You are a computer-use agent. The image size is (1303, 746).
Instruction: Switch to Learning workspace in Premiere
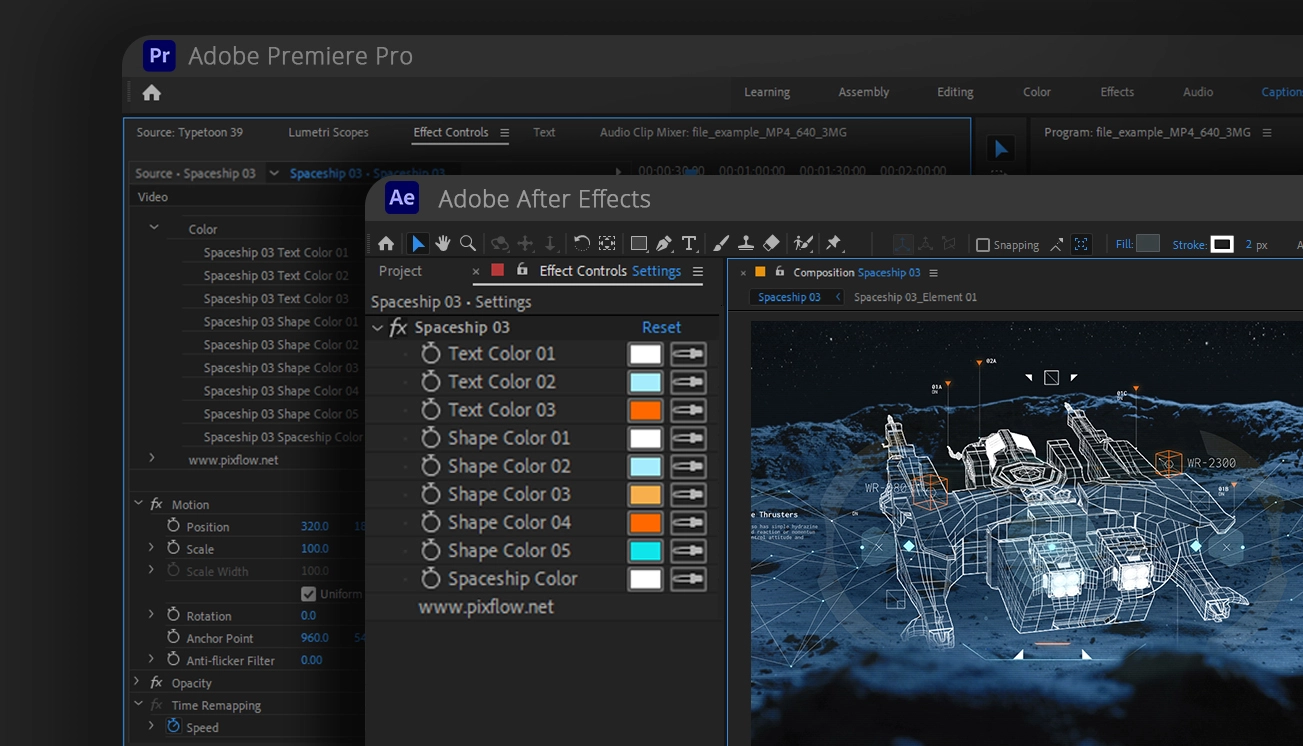(x=767, y=92)
